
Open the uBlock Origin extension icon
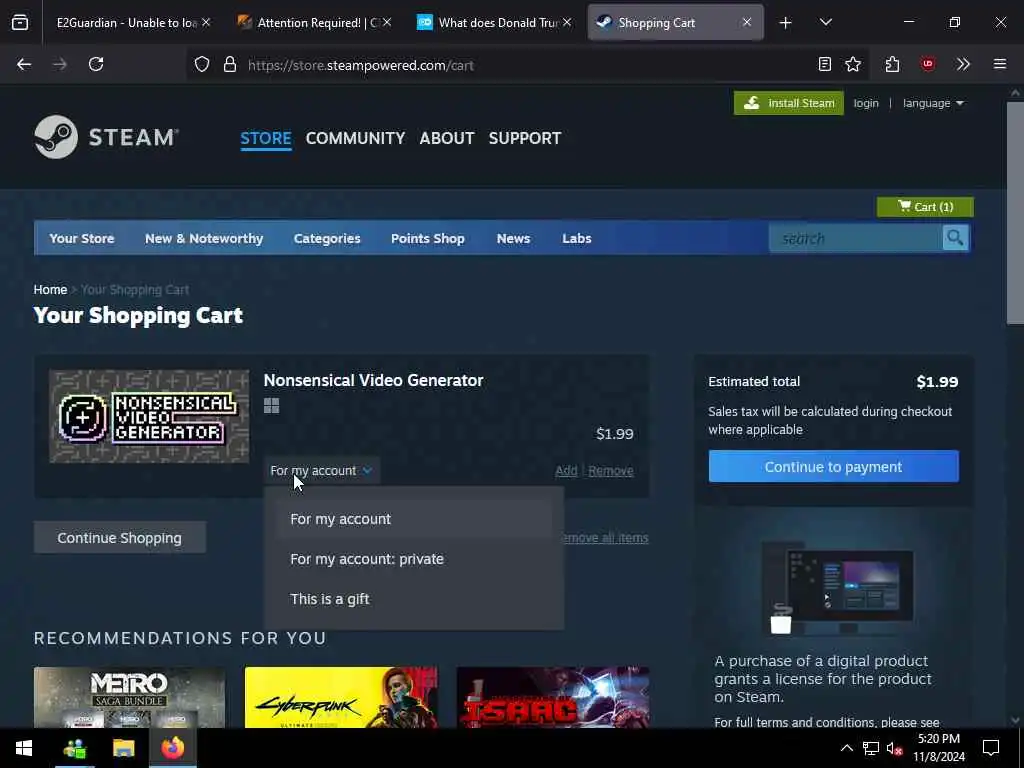(927, 64)
